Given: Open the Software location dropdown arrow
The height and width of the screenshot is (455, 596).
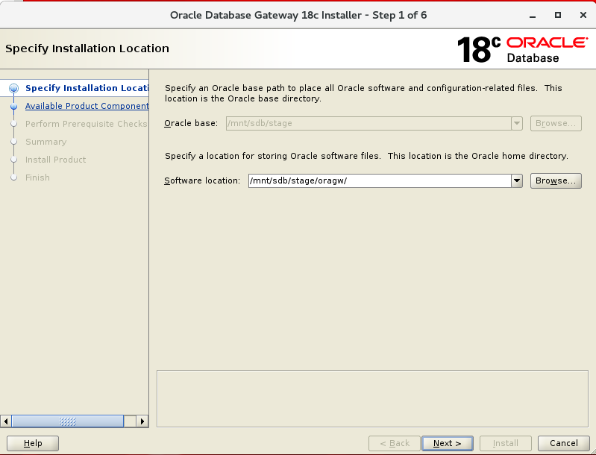Looking at the screenshot, I should [517, 181].
